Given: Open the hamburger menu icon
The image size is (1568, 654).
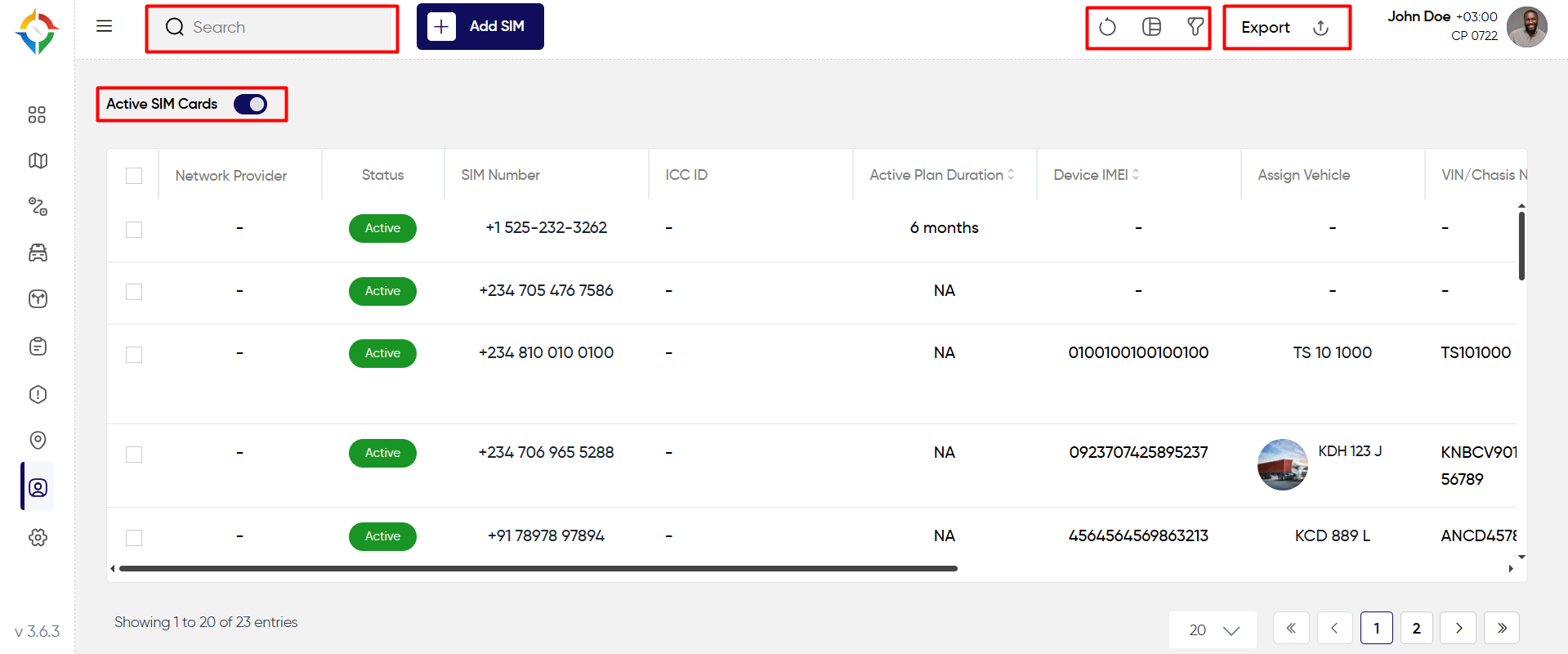Looking at the screenshot, I should click(104, 26).
